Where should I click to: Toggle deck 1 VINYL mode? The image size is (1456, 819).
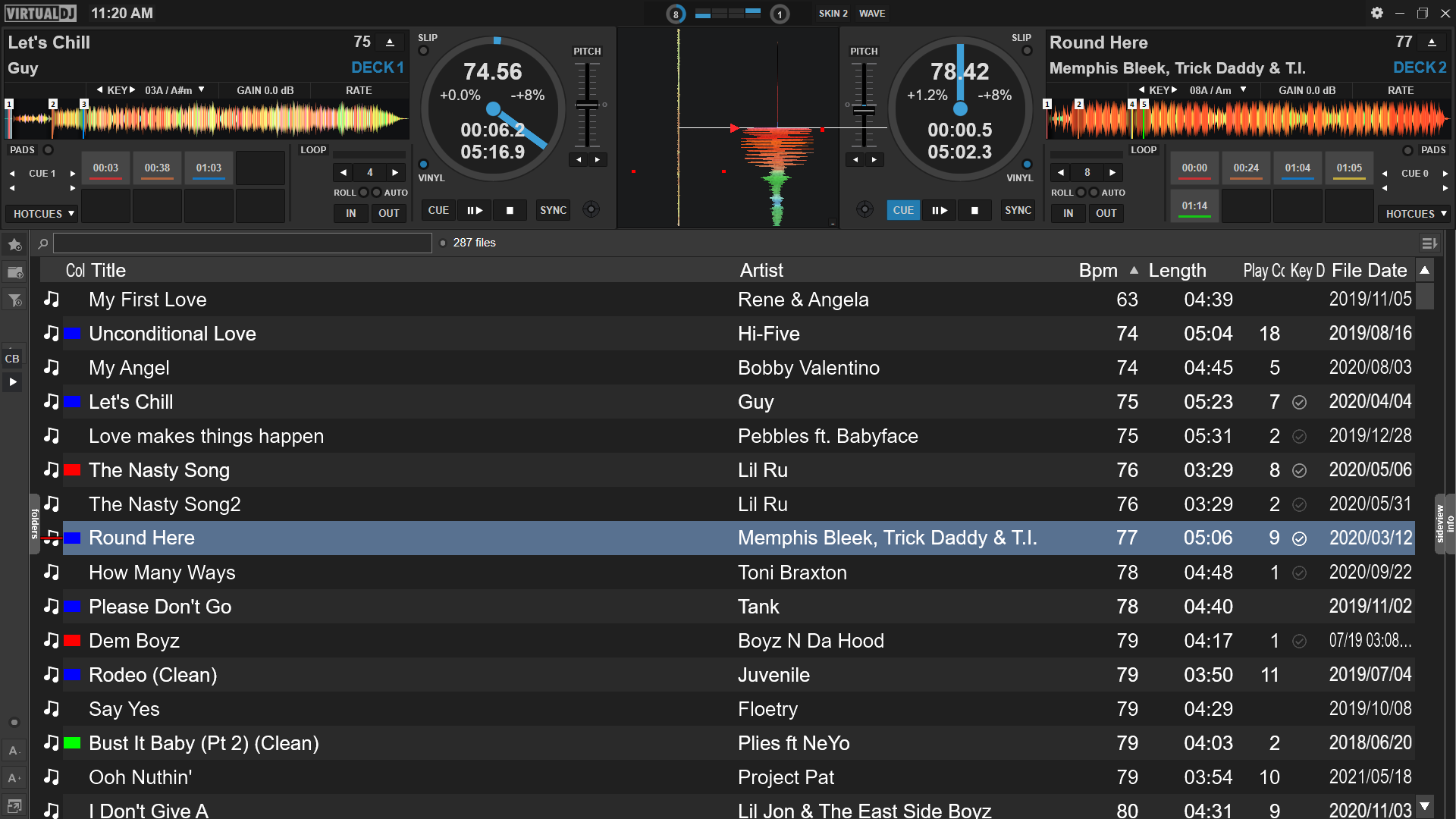point(424,165)
